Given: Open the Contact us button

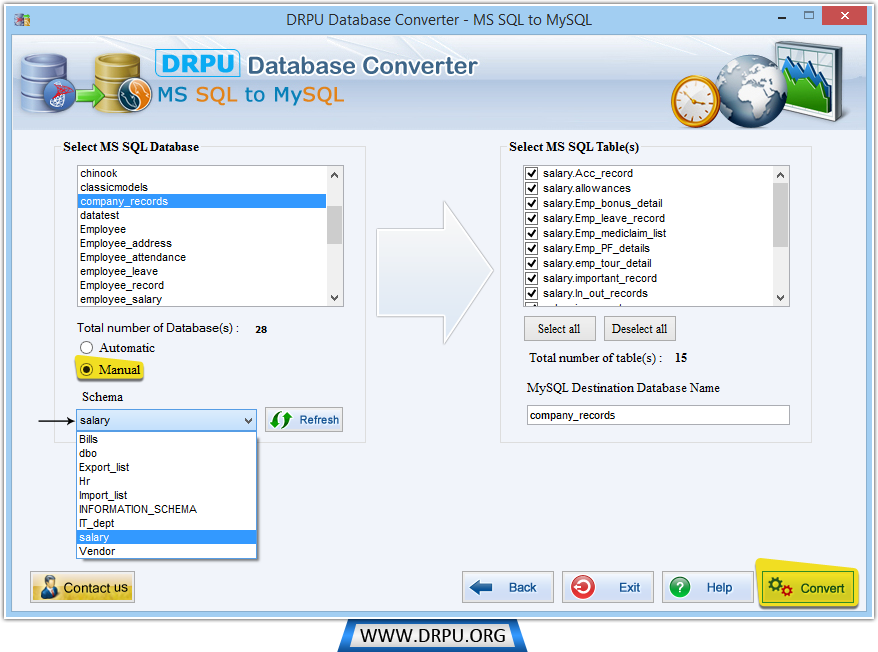Looking at the screenshot, I should pyautogui.click(x=82, y=587).
